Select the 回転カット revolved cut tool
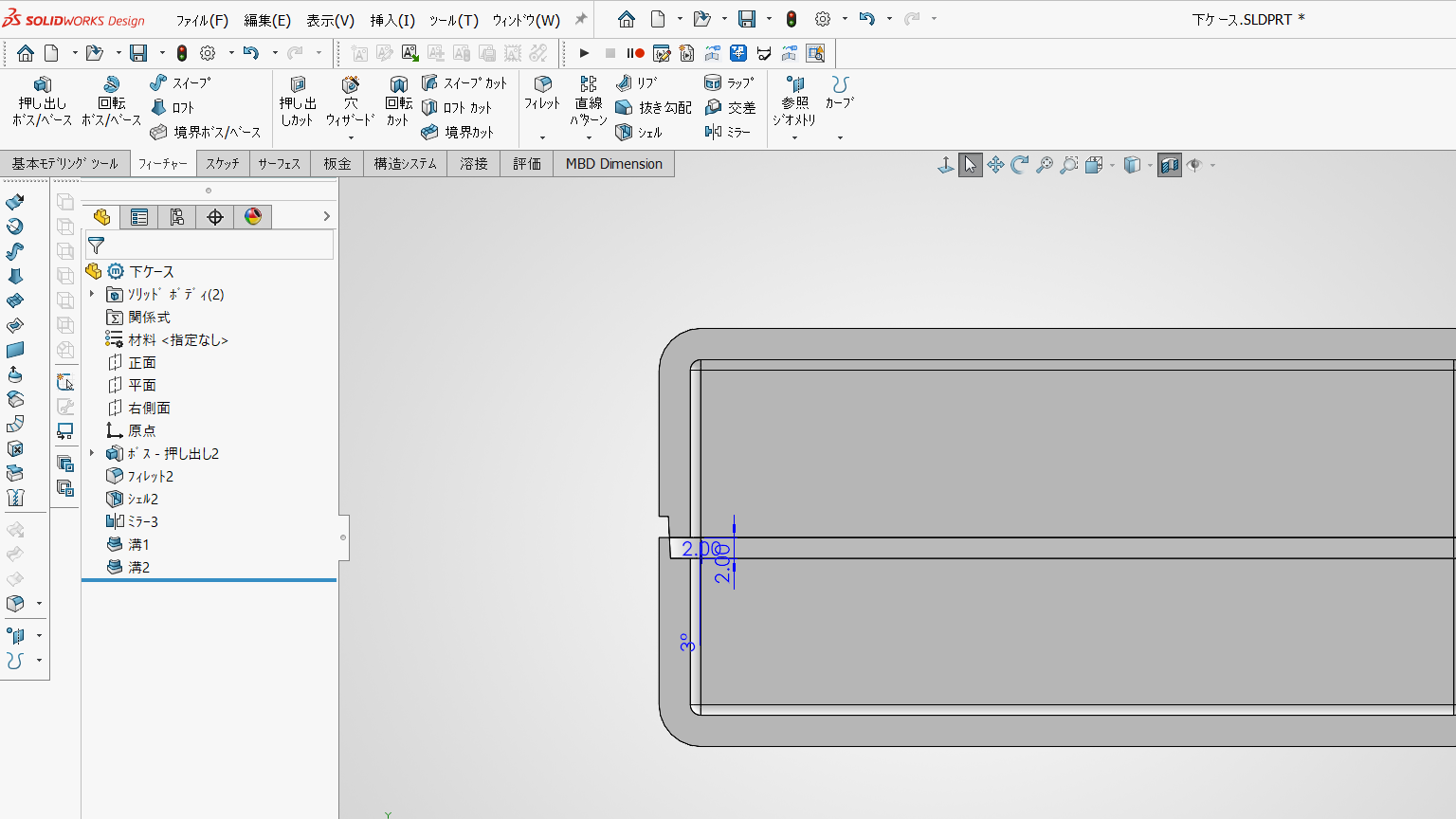The width and height of the screenshot is (1456, 819). click(x=398, y=101)
